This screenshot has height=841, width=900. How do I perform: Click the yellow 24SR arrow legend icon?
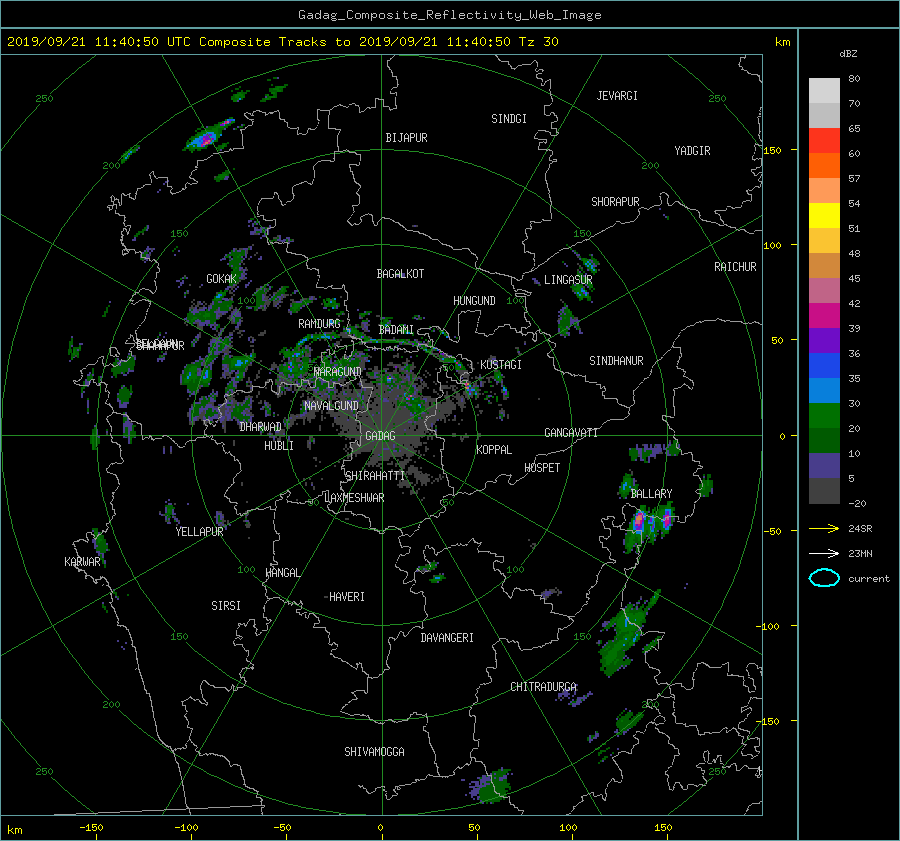coord(824,529)
